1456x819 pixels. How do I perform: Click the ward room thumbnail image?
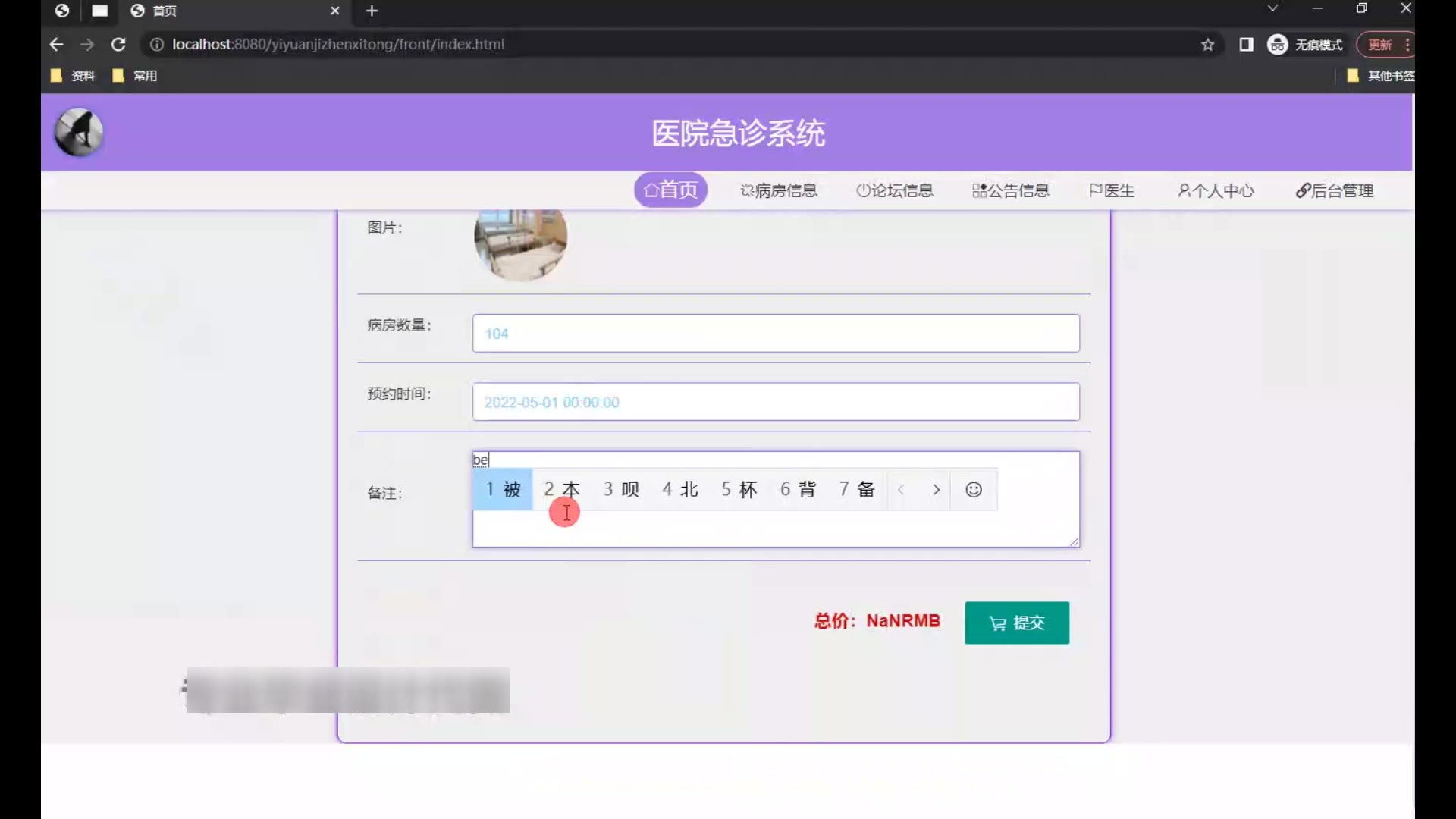point(520,244)
